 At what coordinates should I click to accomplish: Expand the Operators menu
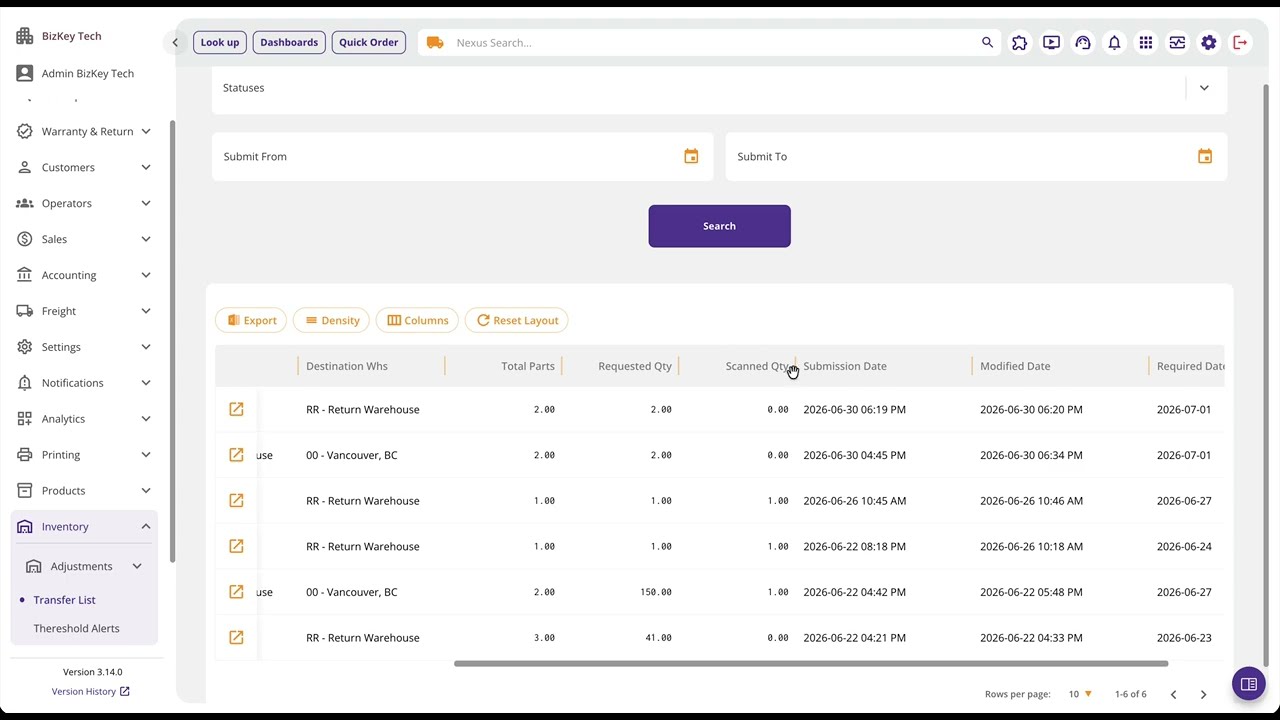84,203
